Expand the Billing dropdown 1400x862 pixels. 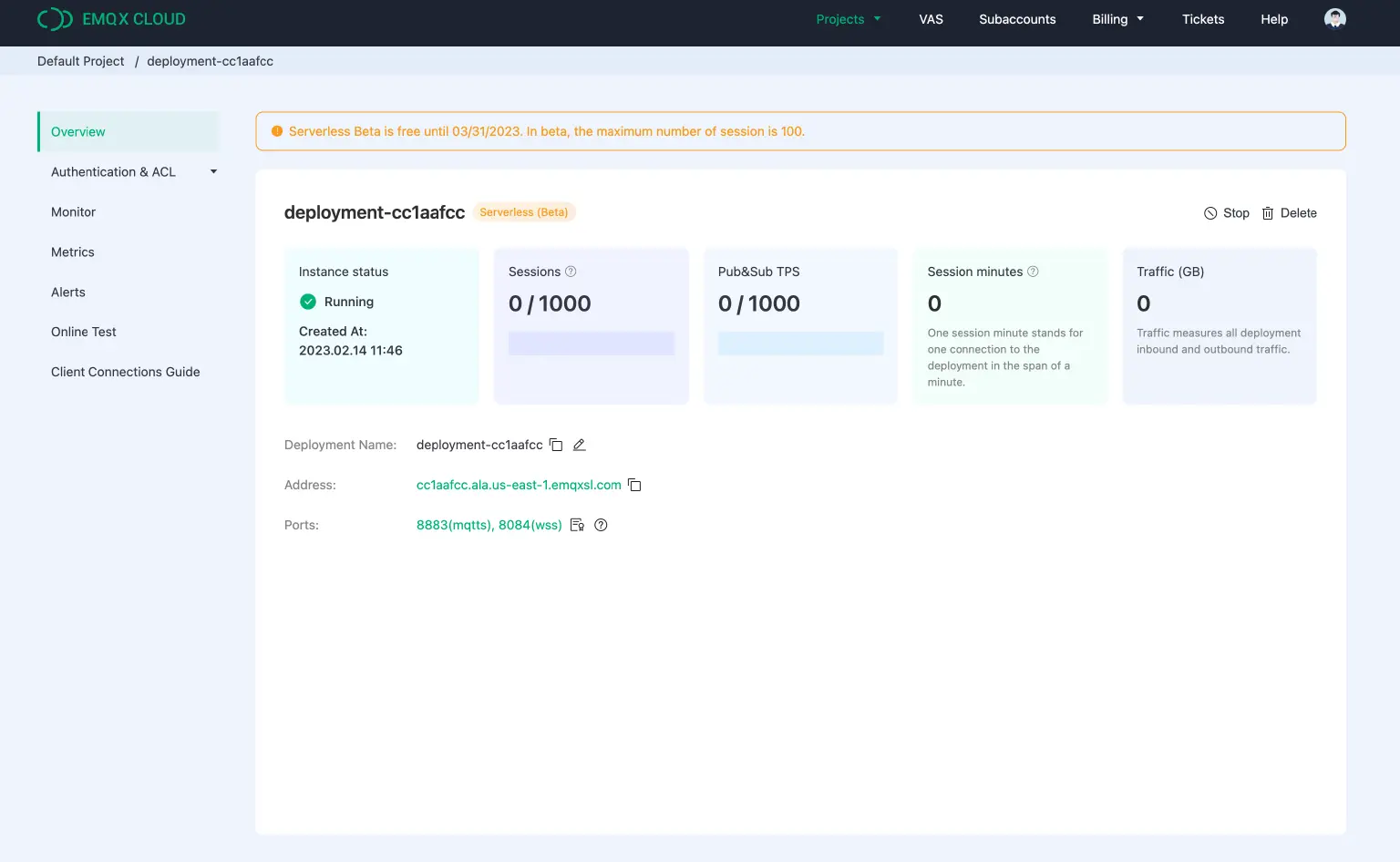pyautogui.click(x=1117, y=18)
